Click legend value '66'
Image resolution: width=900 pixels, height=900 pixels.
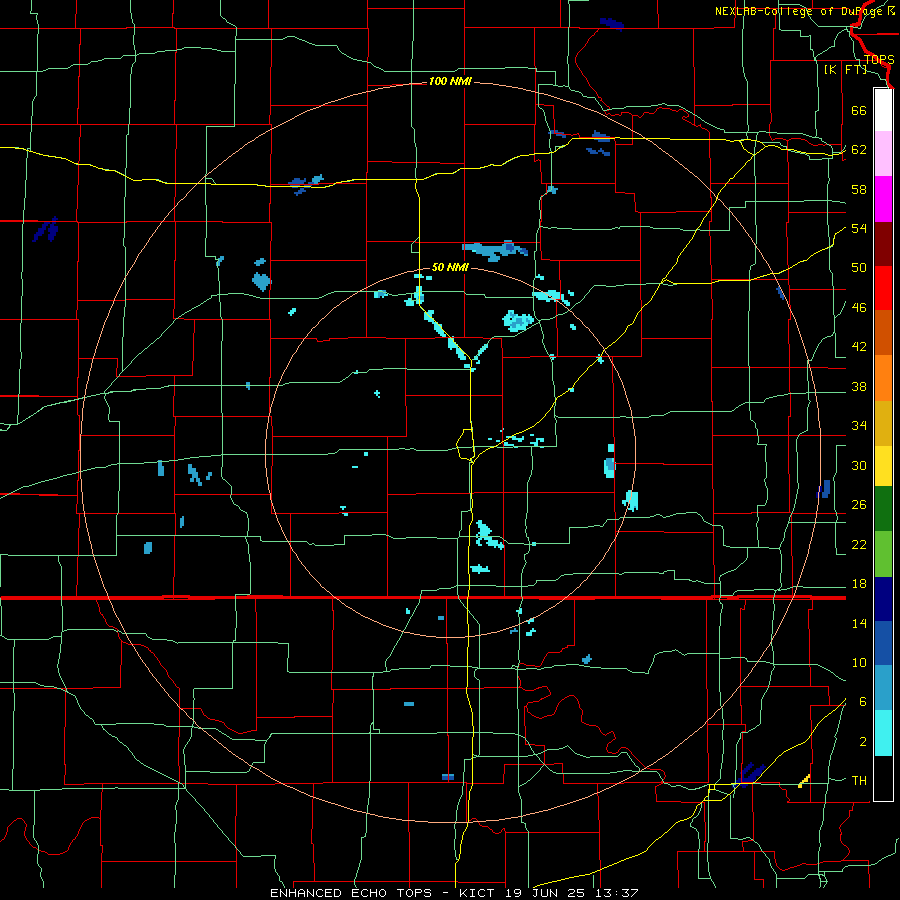(859, 110)
